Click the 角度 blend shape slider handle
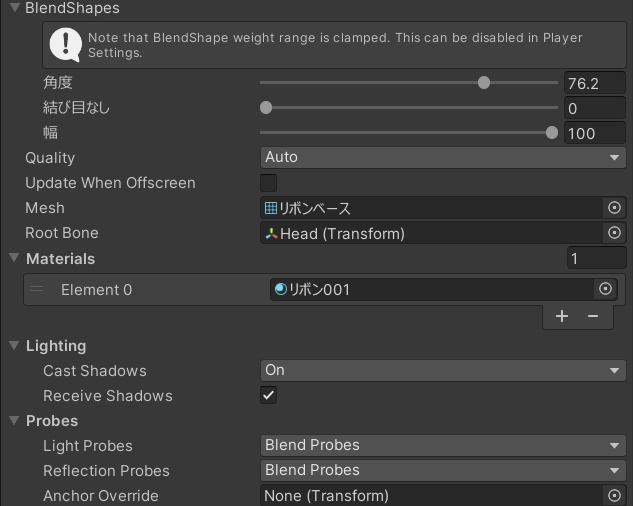Screen dimensions: 633x506 pyautogui.click(x=484, y=83)
